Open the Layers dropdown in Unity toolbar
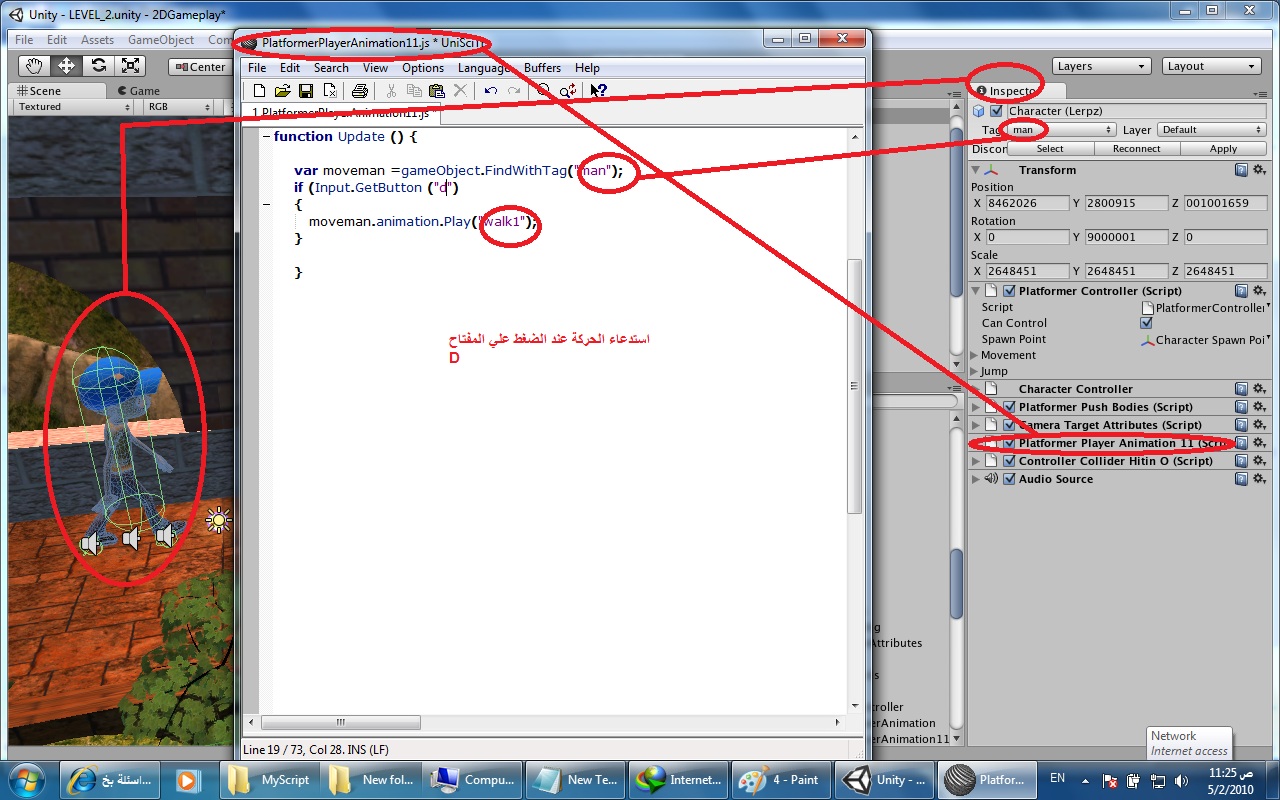This screenshot has height=800, width=1280. [1101, 66]
